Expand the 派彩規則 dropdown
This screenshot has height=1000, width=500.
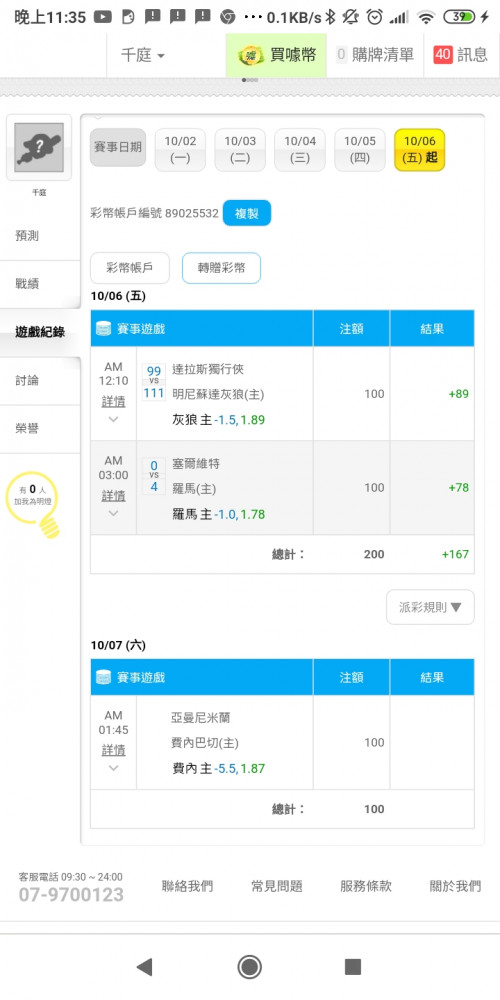[x=430, y=607]
